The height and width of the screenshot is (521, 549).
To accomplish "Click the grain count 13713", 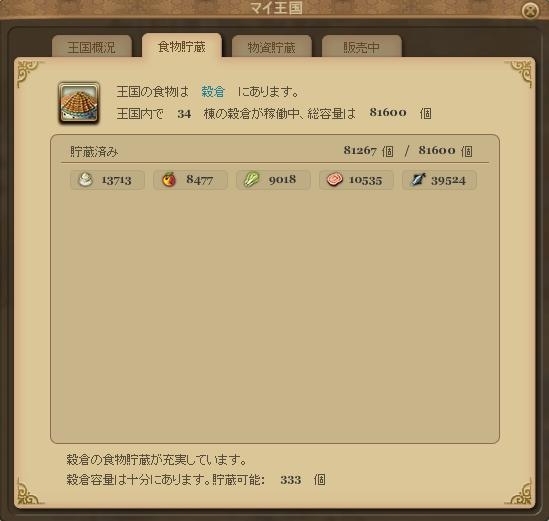I will (116, 180).
